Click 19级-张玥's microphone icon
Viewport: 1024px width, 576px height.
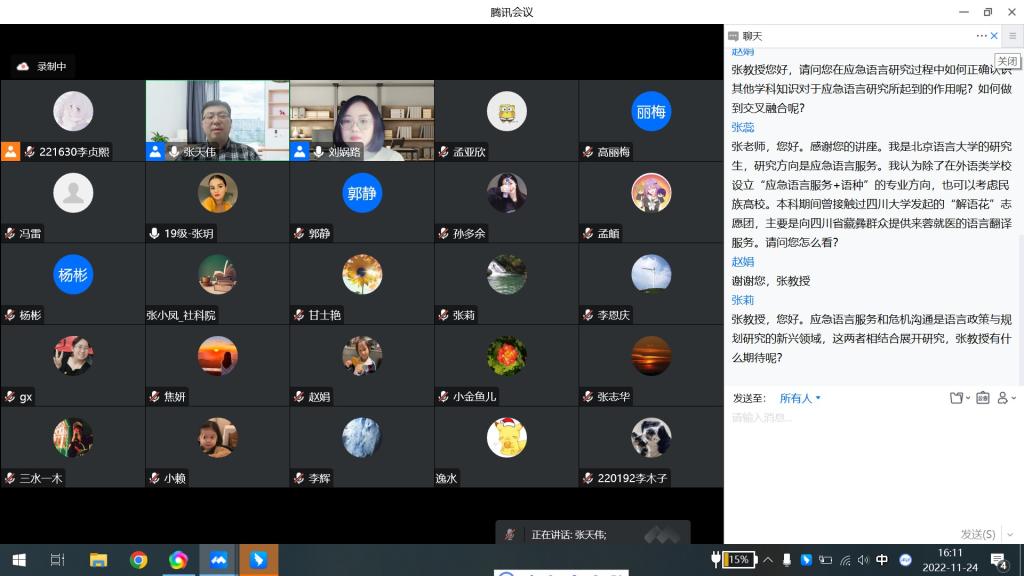coord(154,233)
